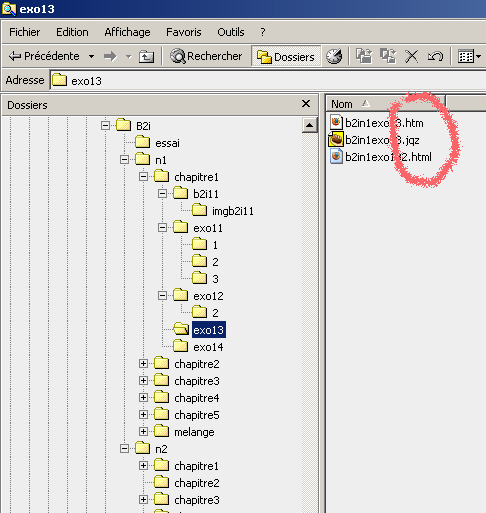
Task: Open the Outils menu
Action: click(x=231, y=32)
